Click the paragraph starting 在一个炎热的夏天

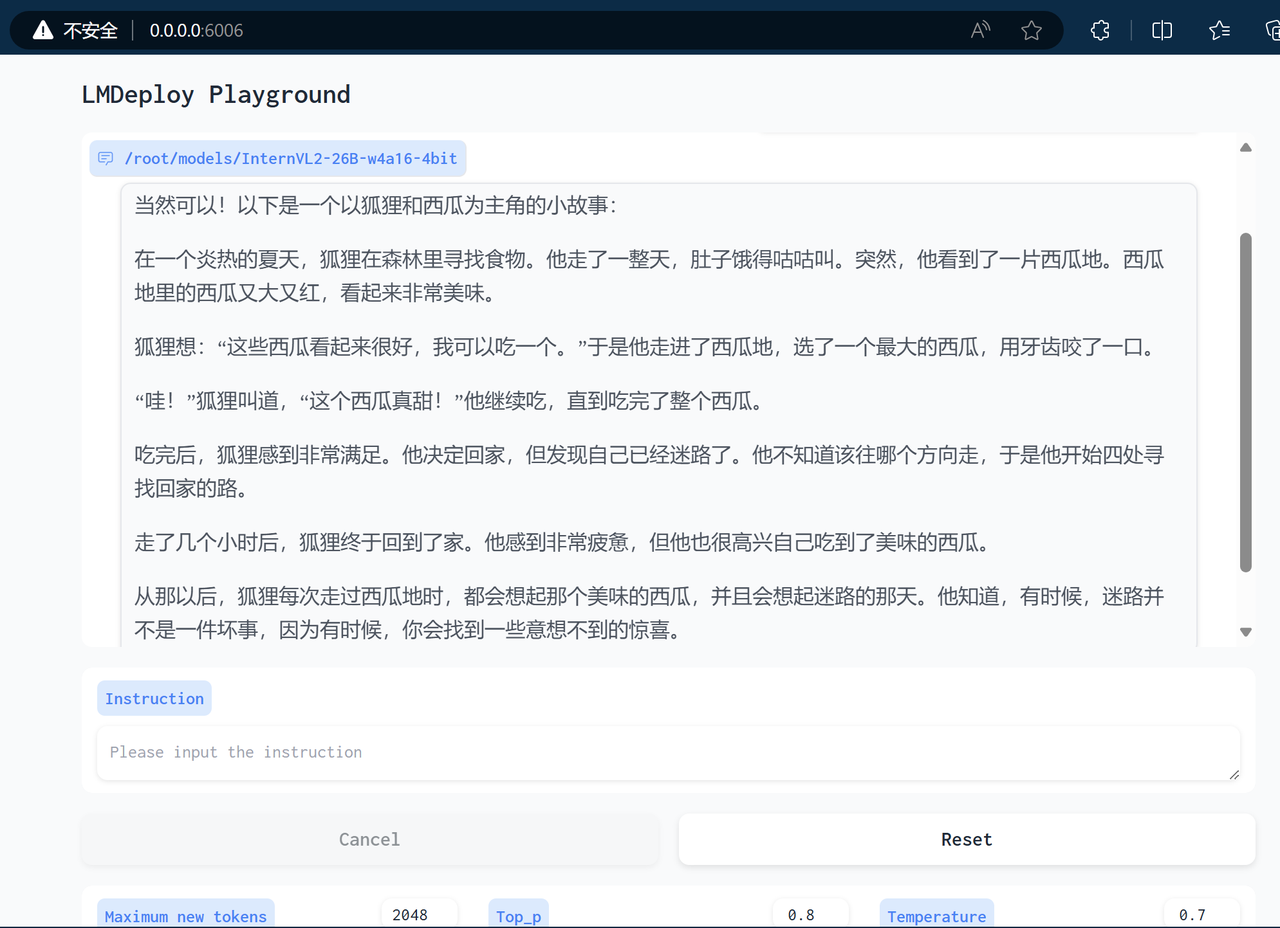click(x=650, y=277)
